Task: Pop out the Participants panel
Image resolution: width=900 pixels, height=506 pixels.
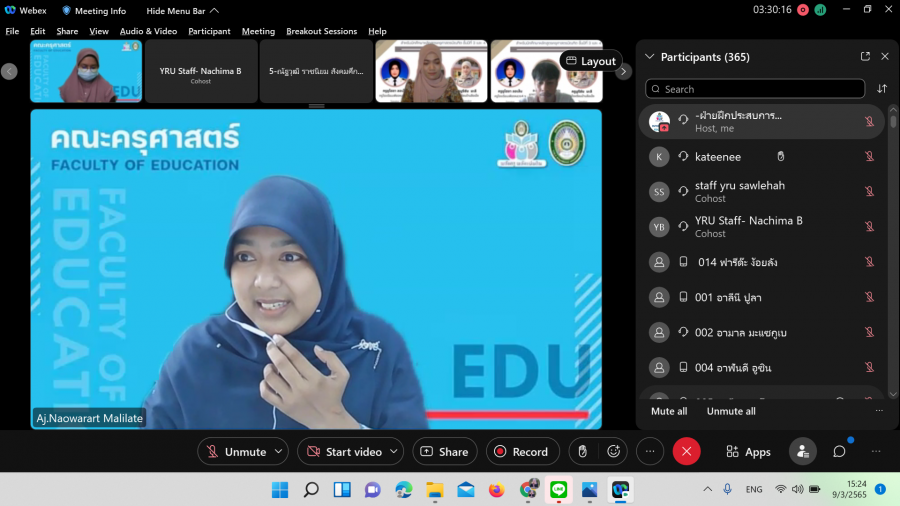Action: click(x=865, y=57)
